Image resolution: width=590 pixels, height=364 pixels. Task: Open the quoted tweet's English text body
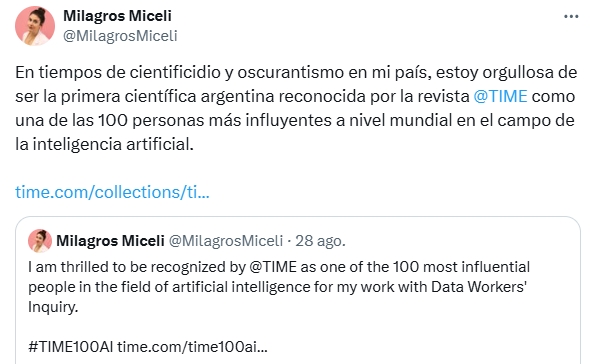point(279,287)
